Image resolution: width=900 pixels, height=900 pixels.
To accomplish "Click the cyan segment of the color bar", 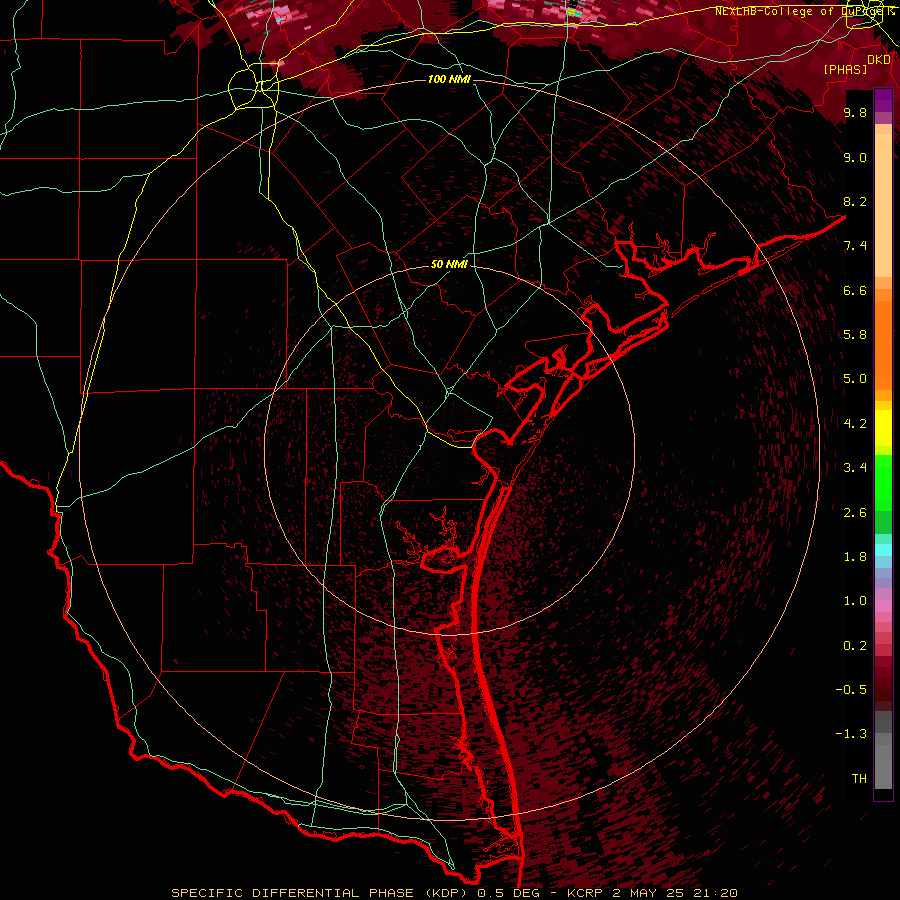I will [883, 550].
